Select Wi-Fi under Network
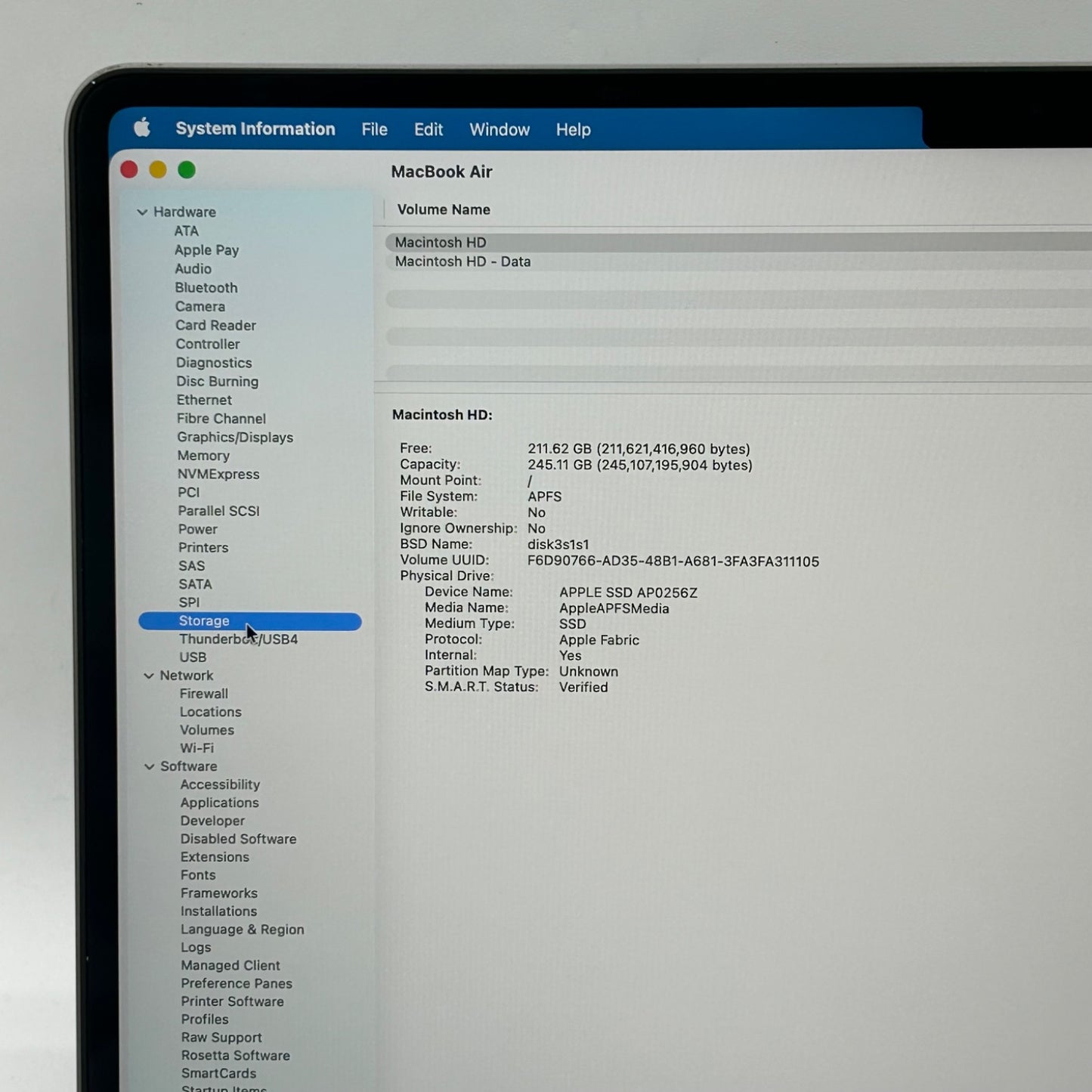 (196, 748)
